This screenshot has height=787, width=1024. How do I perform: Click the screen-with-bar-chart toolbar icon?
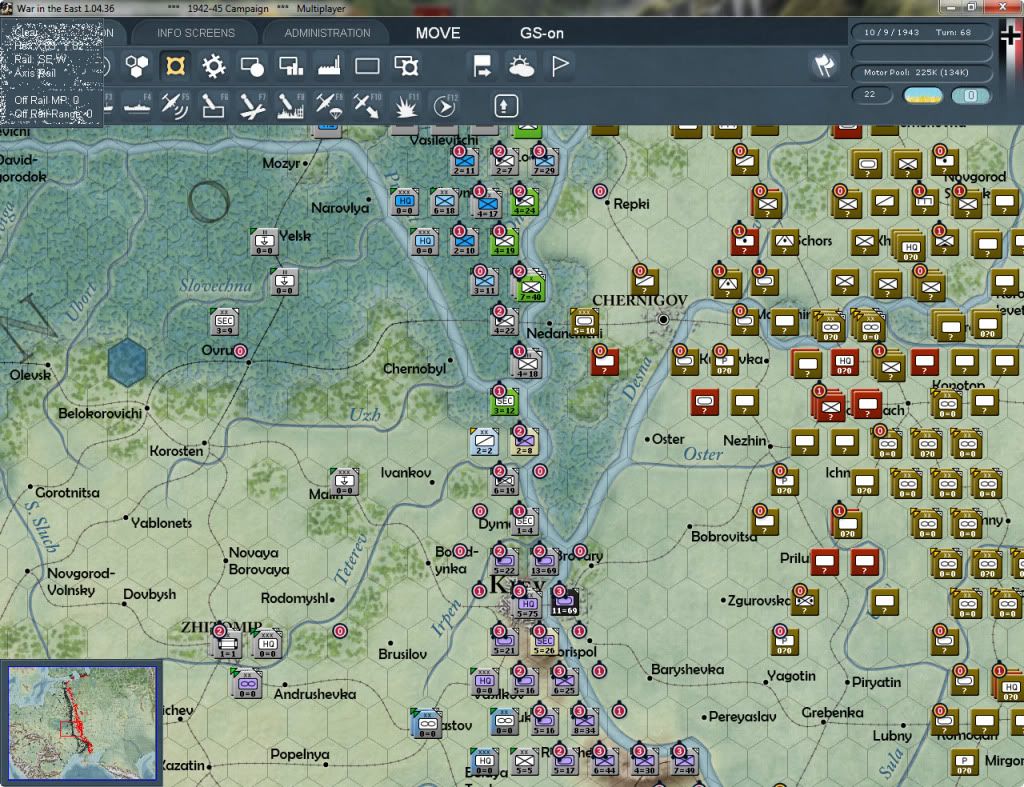pos(291,66)
